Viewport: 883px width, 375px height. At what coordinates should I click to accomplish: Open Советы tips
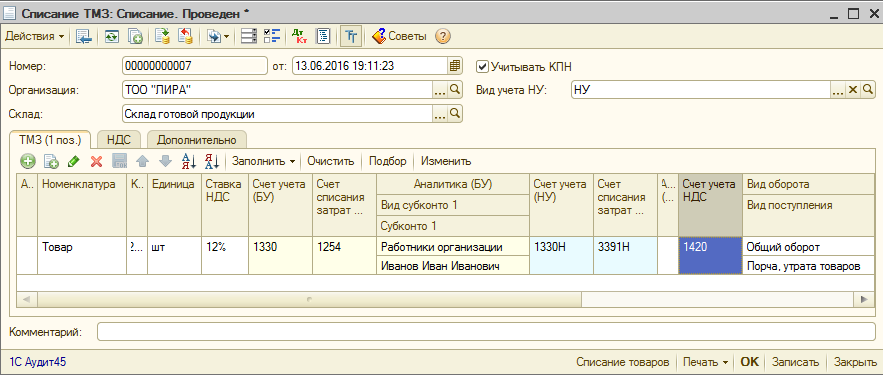(400, 37)
